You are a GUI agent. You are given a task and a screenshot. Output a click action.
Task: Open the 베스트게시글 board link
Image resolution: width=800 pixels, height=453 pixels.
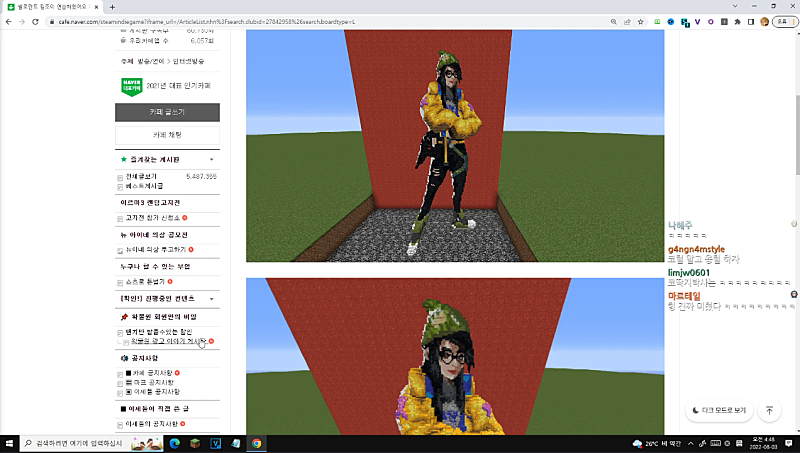click(x=144, y=186)
